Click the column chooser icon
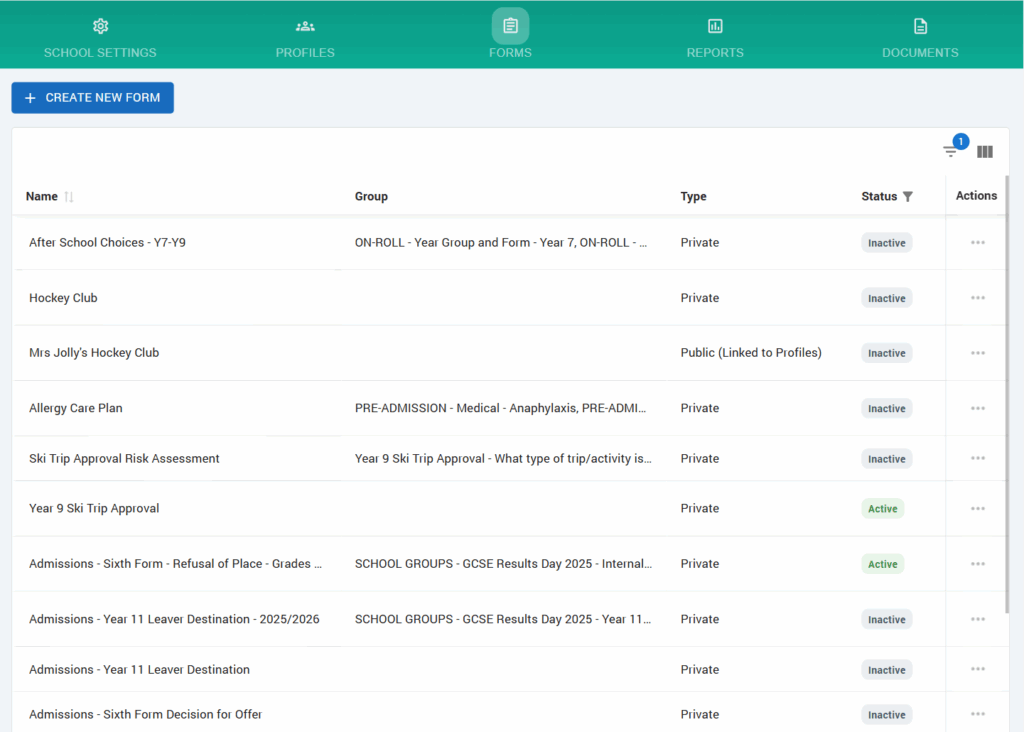 [985, 152]
